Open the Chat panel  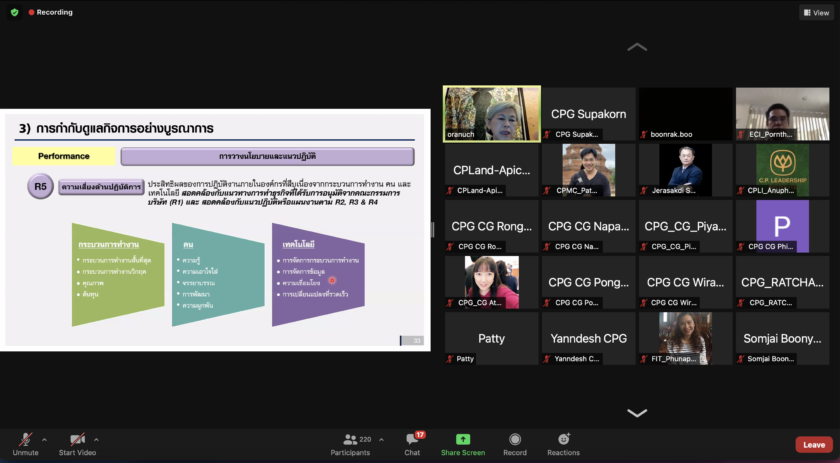[x=412, y=440]
